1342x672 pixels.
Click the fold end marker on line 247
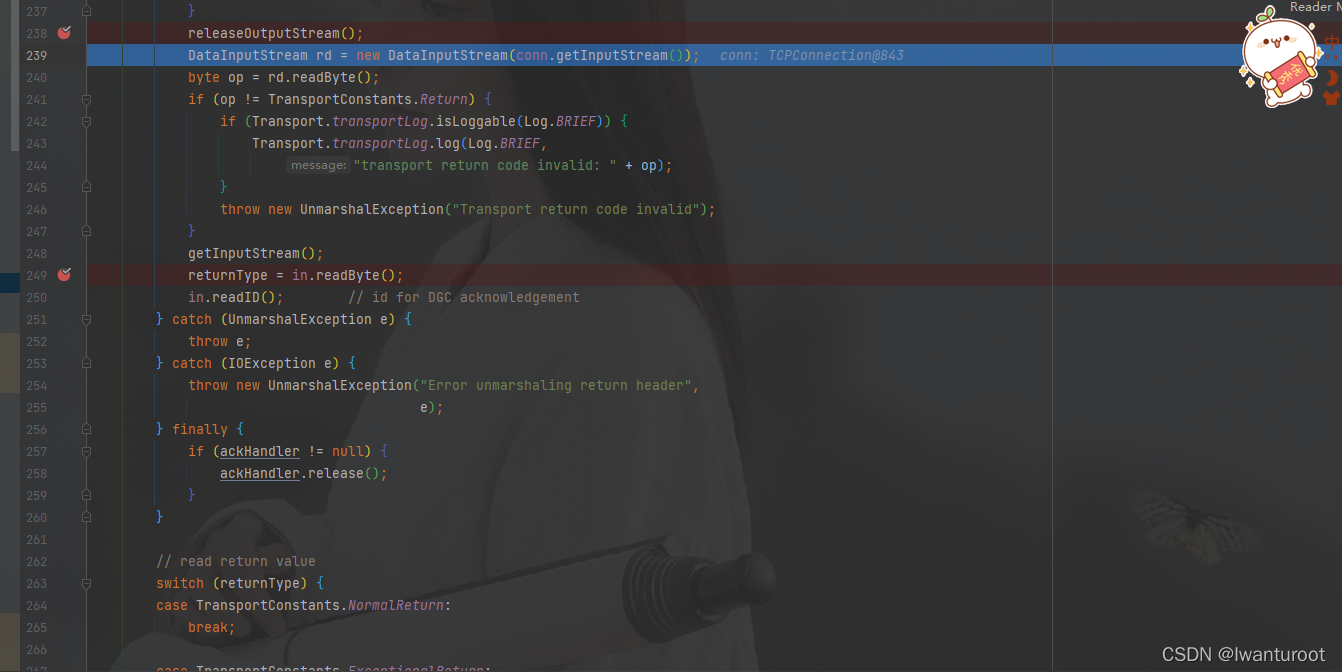pyautogui.click(x=86, y=231)
